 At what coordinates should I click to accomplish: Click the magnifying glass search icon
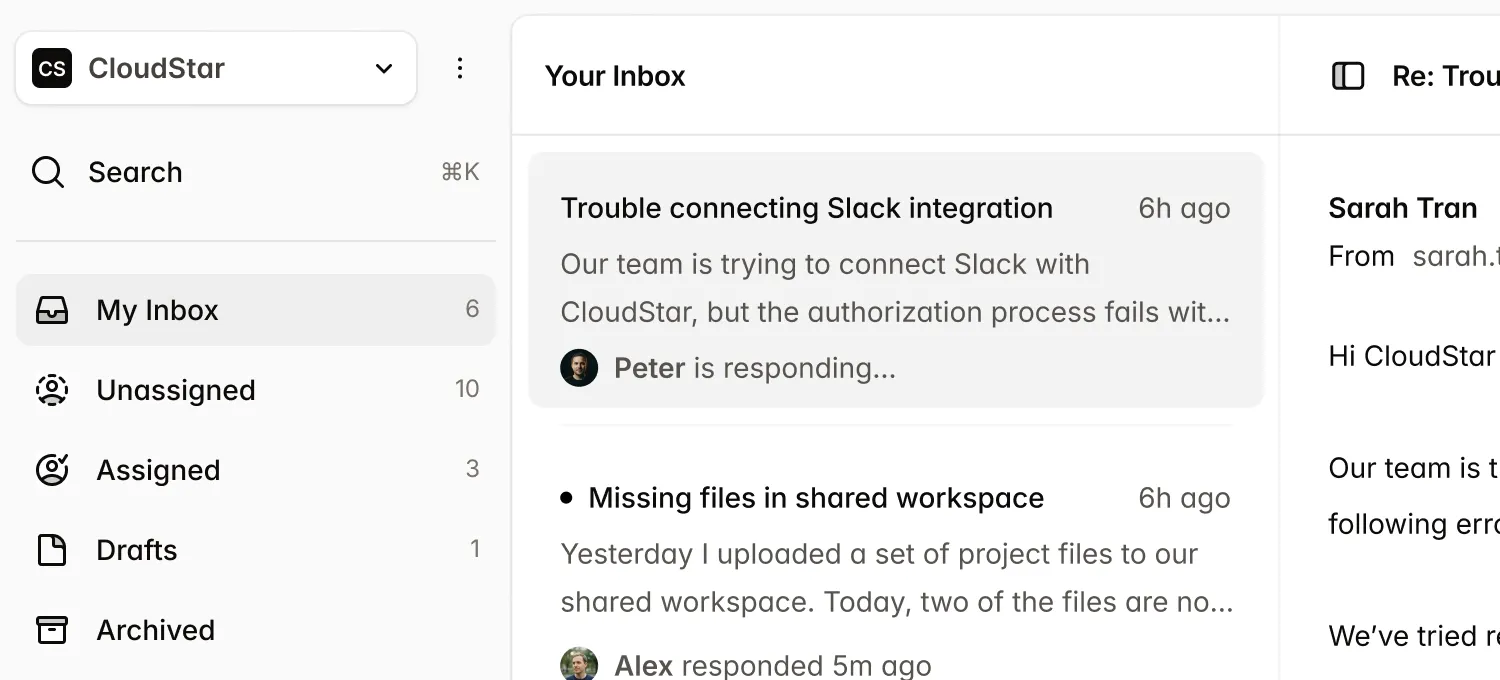click(x=48, y=172)
